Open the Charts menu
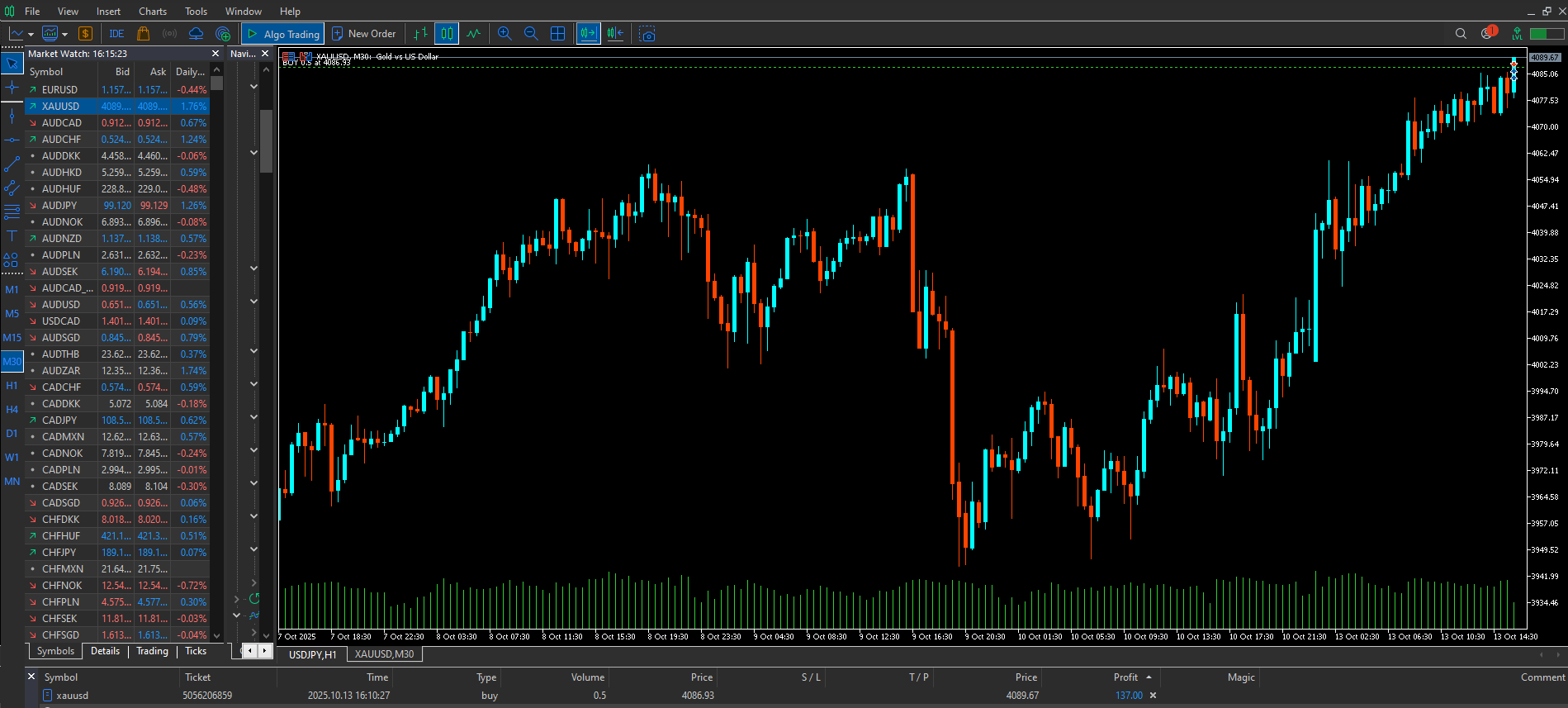This screenshot has width=1568, height=708. pos(153,12)
